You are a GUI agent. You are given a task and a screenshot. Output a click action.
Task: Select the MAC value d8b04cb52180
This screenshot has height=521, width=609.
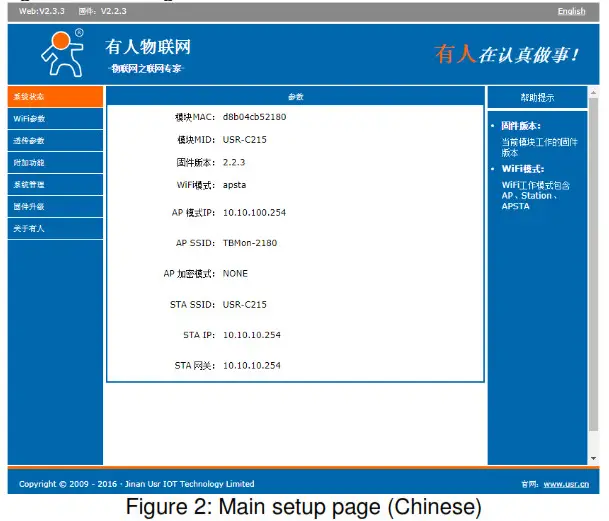[x=254, y=117]
